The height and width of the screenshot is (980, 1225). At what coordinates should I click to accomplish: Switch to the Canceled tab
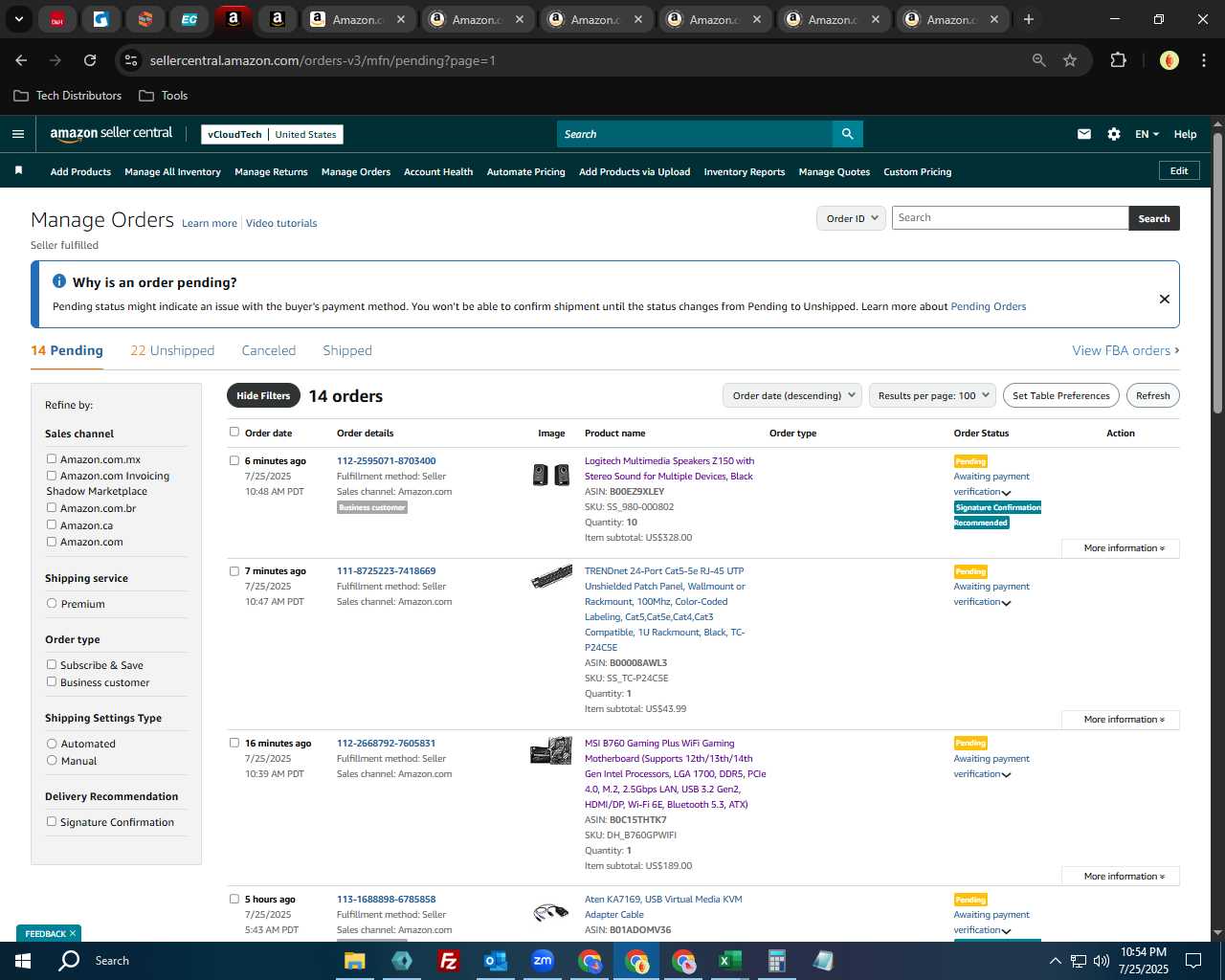pyautogui.click(x=269, y=350)
